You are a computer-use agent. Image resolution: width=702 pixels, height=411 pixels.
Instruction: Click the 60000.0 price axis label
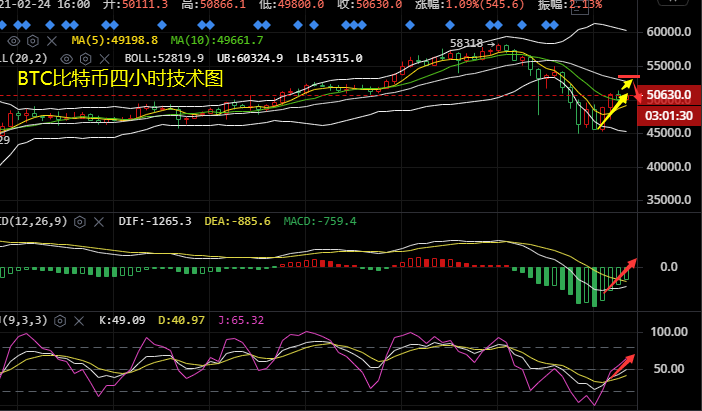[x=668, y=32]
